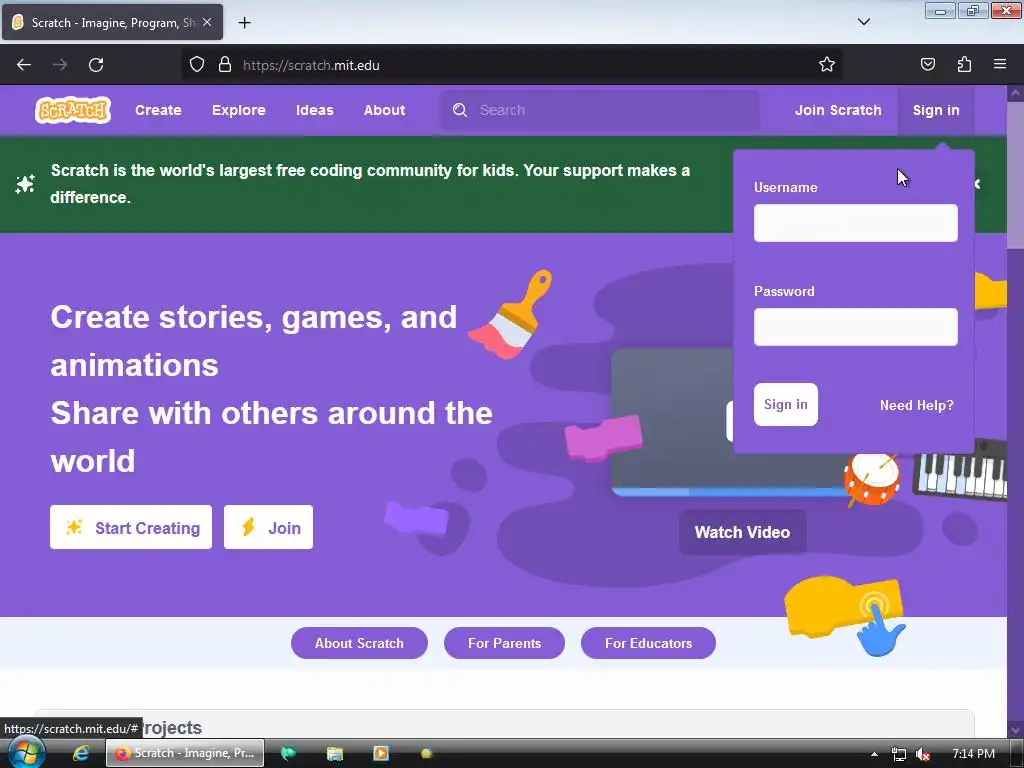Open the Extensions puzzle icon
The width and height of the screenshot is (1024, 768).
tap(964, 64)
